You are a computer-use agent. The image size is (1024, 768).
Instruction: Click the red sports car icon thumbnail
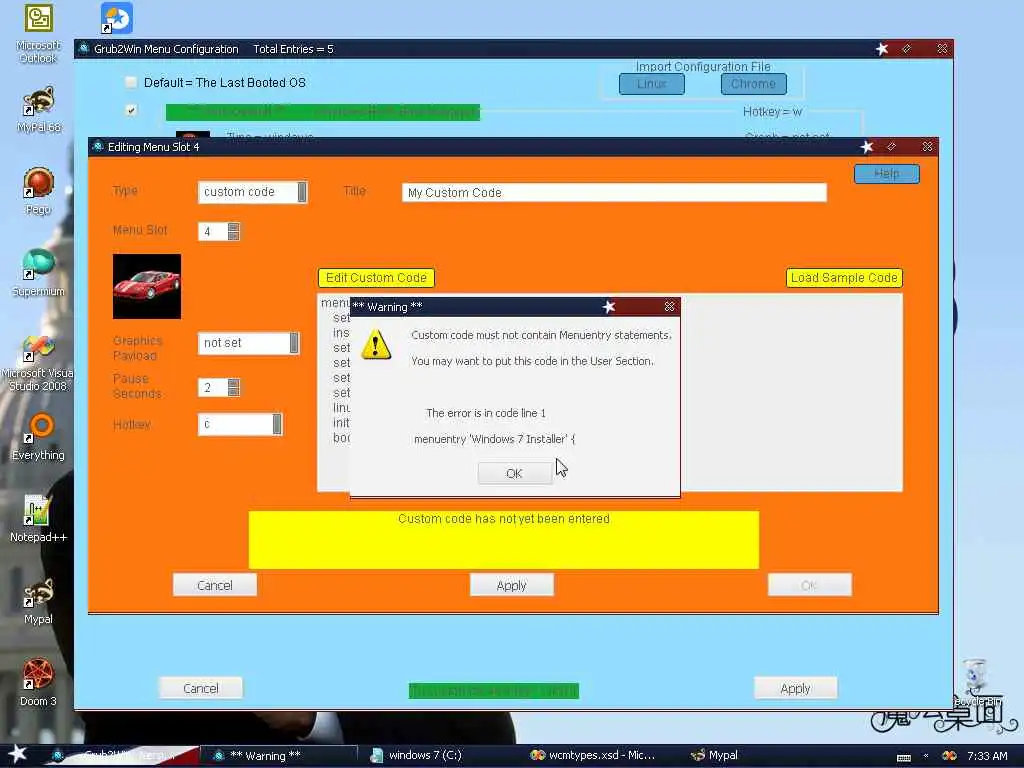(x=147, y=287)
